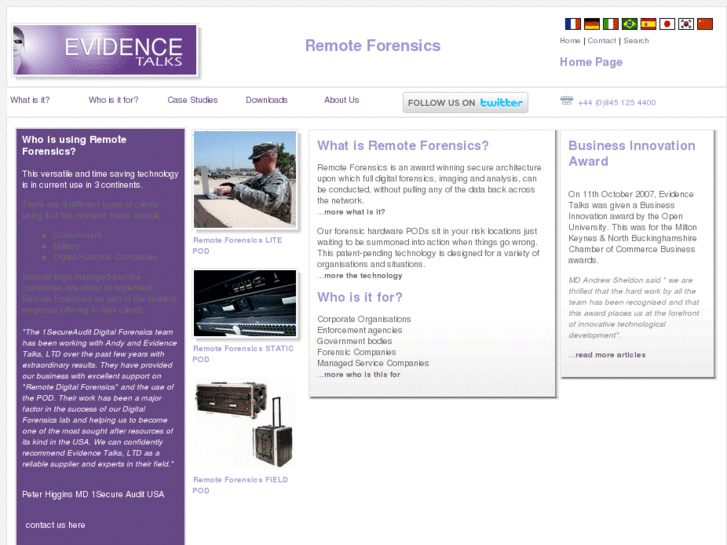Click the faded 'Digital Forensic Companies' bullet
This screenshot has width=727, height=545.
tap(105, 257)
